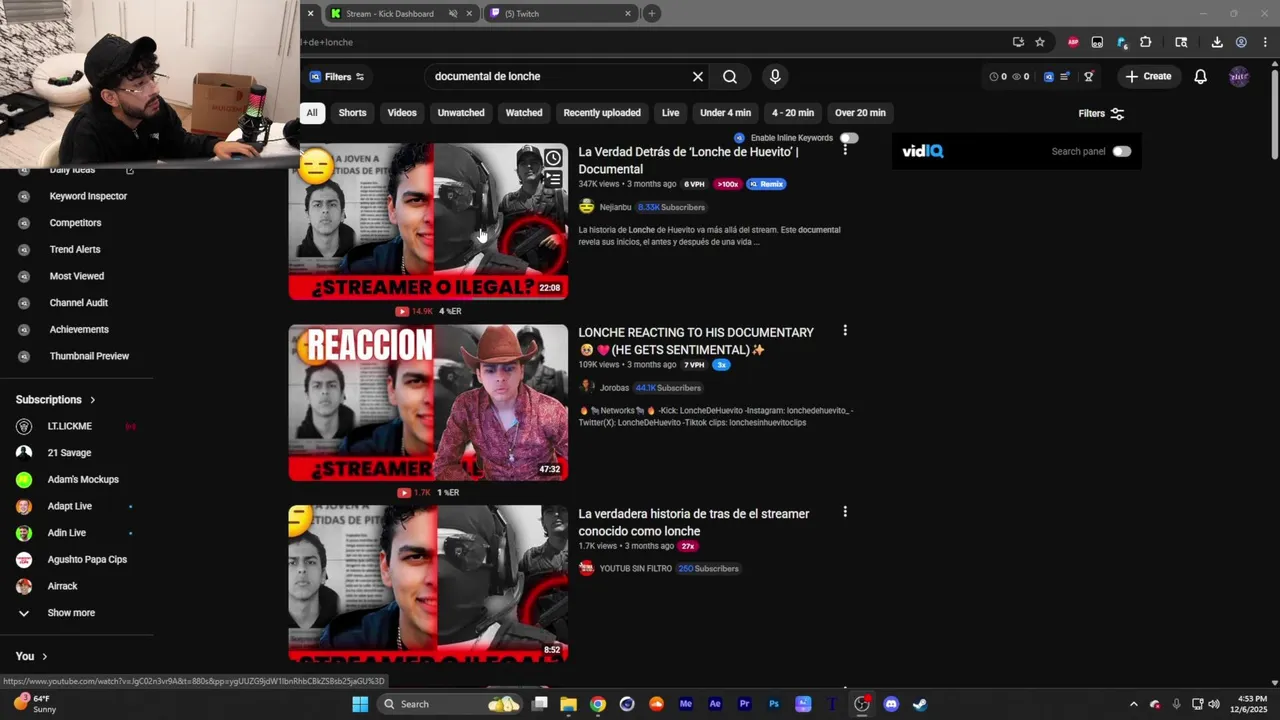Switch to the Stream - Kick Dashboard tab

pos(390,14)
